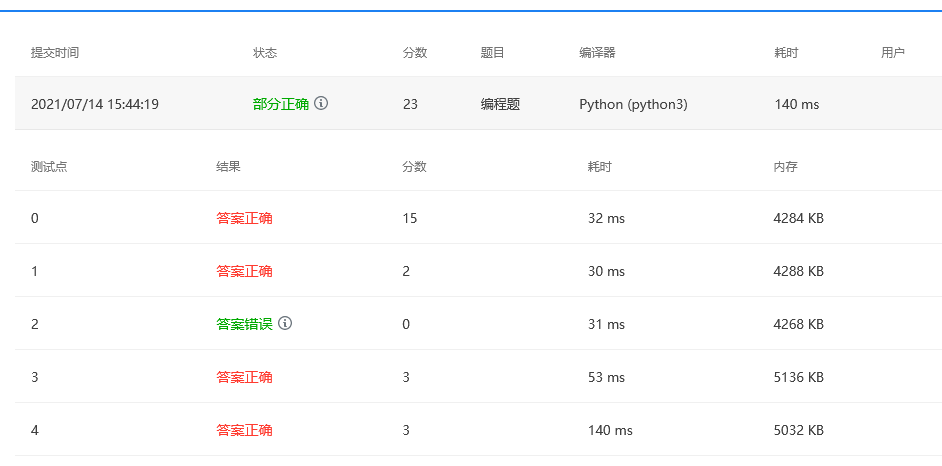
Task: Open info icon beside 答案错误 result
Action: pyautogui.click(x=285, y=324)
